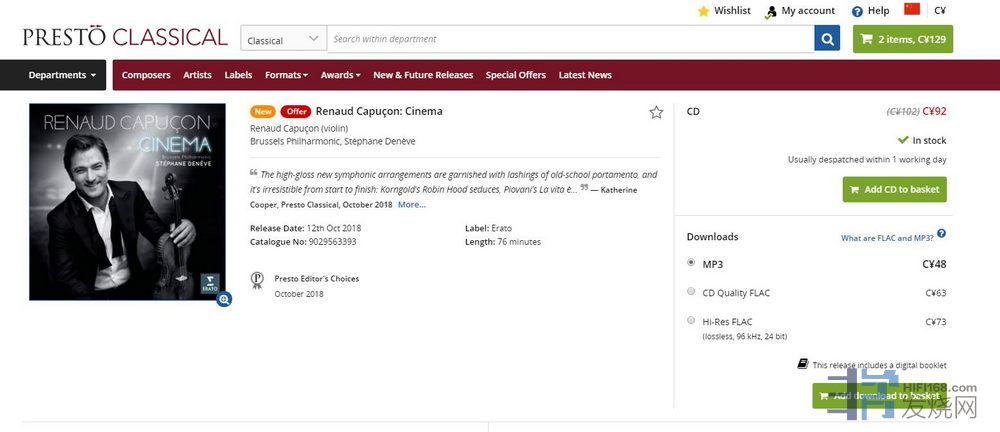Select the MP3 download option
The width and height of the screenshot is (1000, 432).
pos(691,263)
